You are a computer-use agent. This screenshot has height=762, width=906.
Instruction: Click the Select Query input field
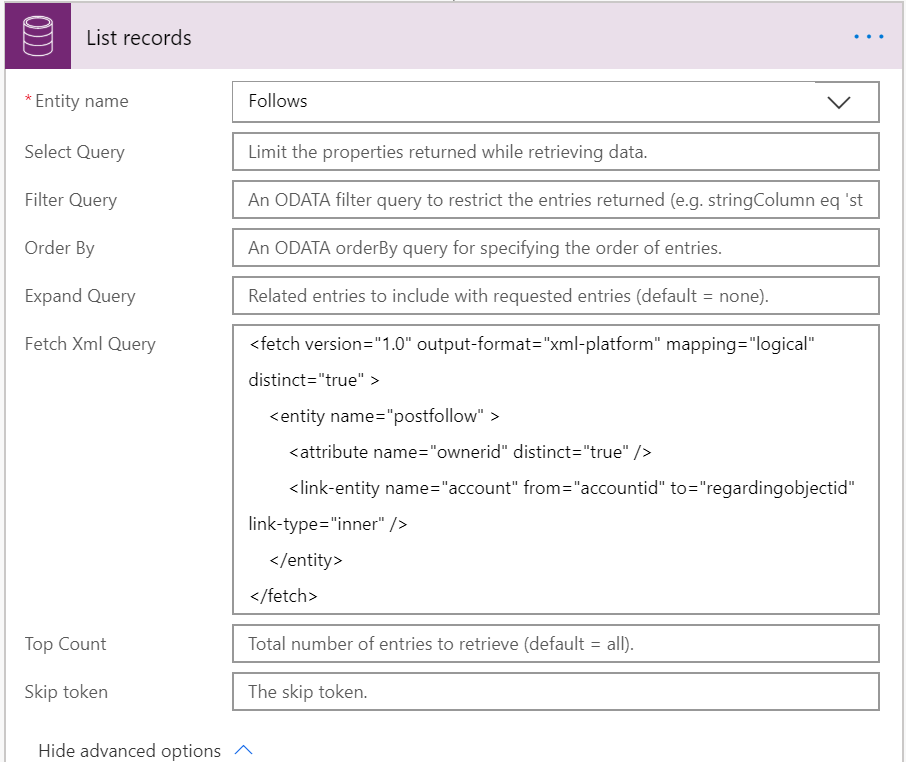click(555, 152)
